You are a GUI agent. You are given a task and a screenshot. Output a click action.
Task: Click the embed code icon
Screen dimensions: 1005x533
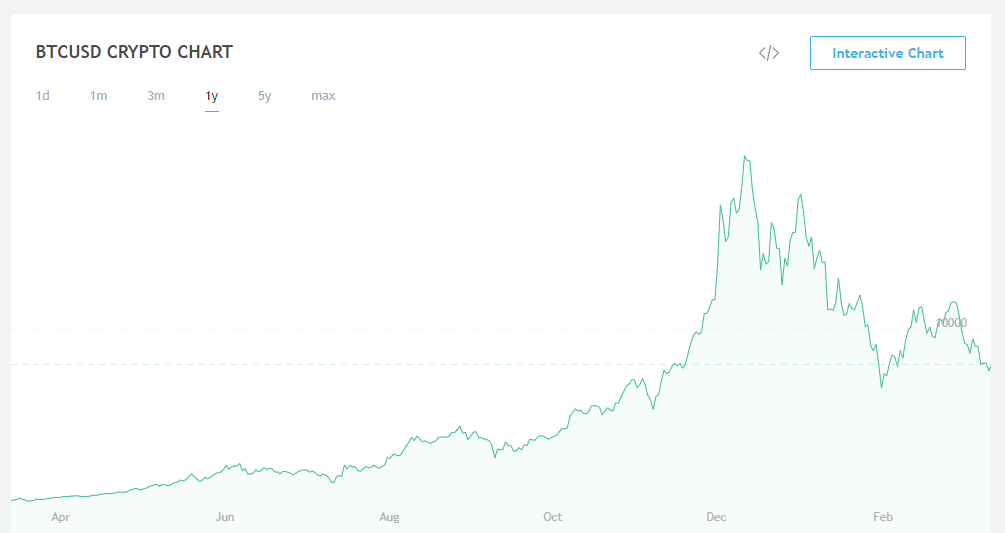[768, 53]
